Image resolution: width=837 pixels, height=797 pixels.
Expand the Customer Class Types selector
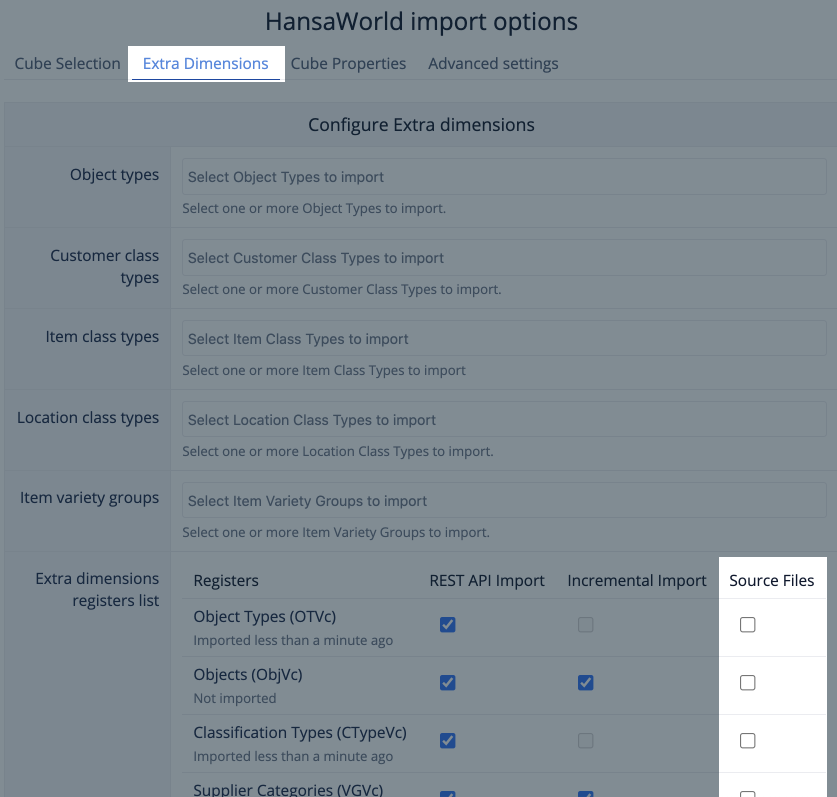click(504, 258)
